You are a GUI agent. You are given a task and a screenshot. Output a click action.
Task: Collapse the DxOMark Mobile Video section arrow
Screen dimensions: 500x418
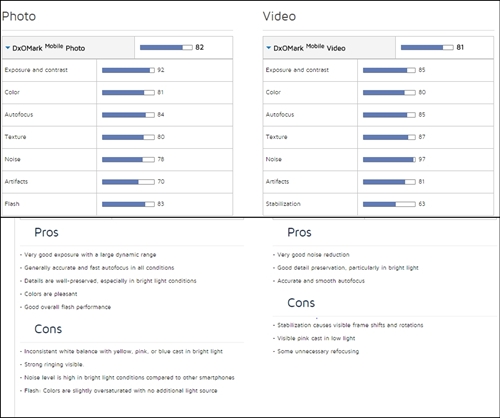click(x=269, y=48)
